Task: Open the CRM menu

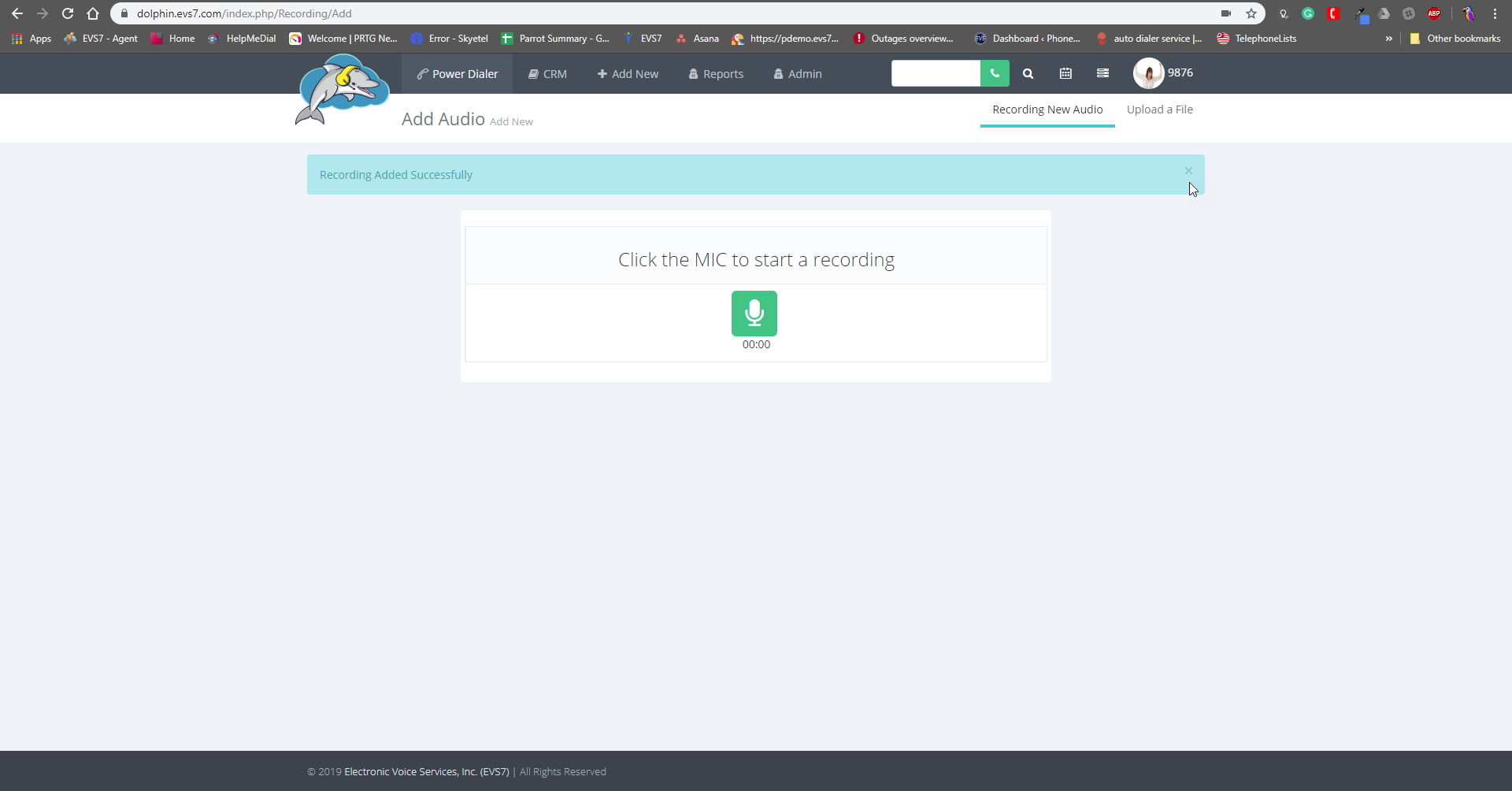Action: click(547, 74)
